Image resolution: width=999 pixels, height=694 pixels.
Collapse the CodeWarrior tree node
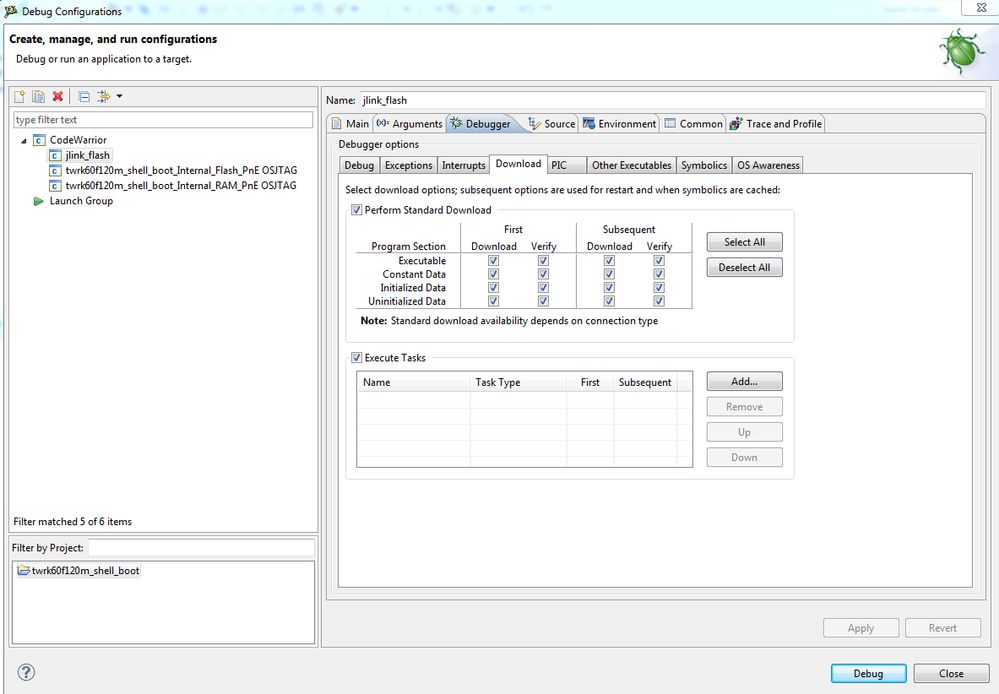(24, 140)
